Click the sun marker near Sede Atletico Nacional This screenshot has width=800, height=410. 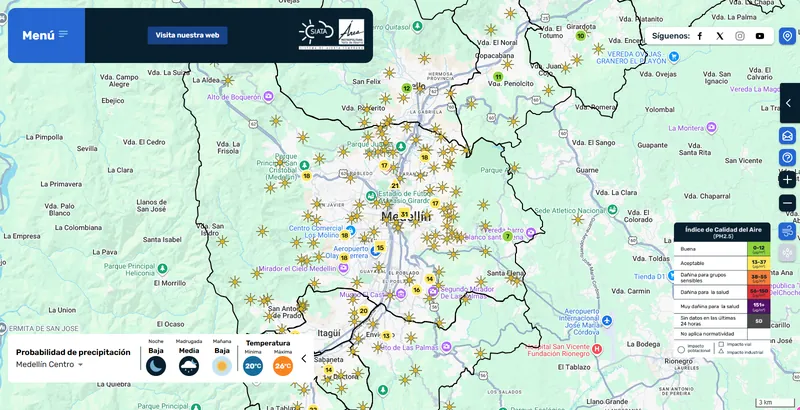[x=577, y=219]
